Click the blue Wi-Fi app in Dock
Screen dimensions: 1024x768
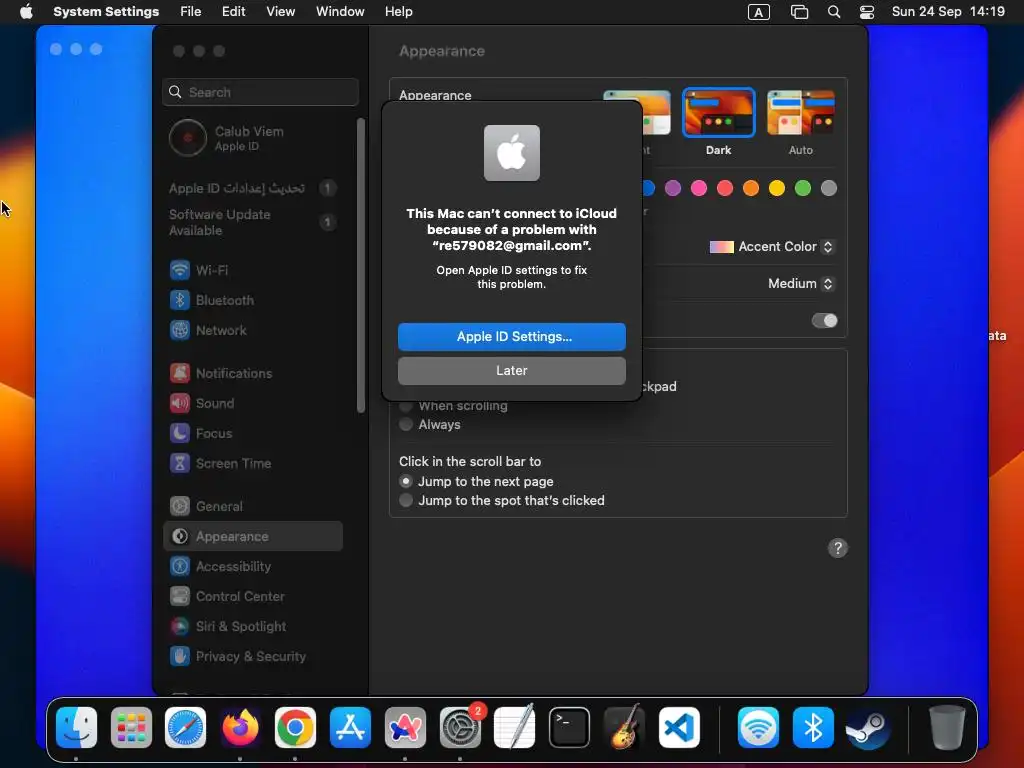[758, 728]
